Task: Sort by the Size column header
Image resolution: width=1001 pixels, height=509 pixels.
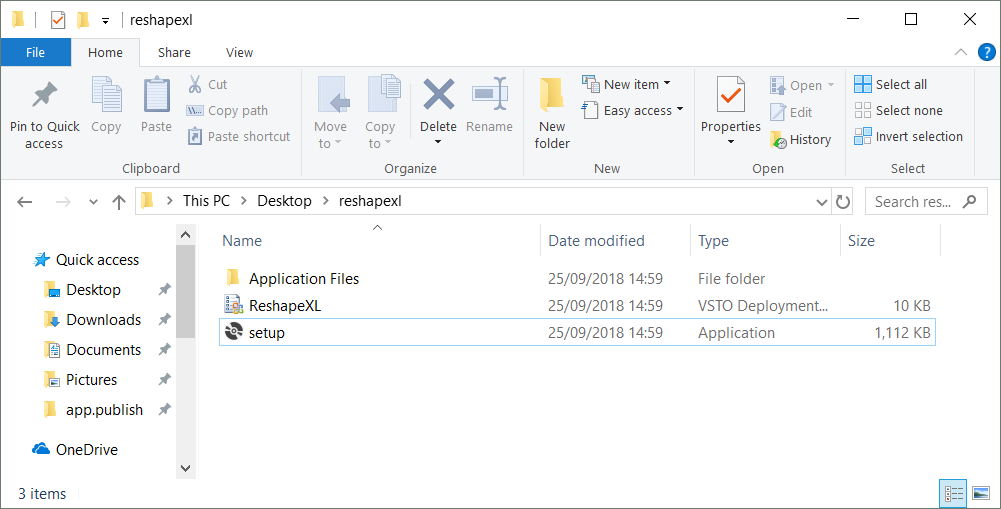Action: (861, 241)
